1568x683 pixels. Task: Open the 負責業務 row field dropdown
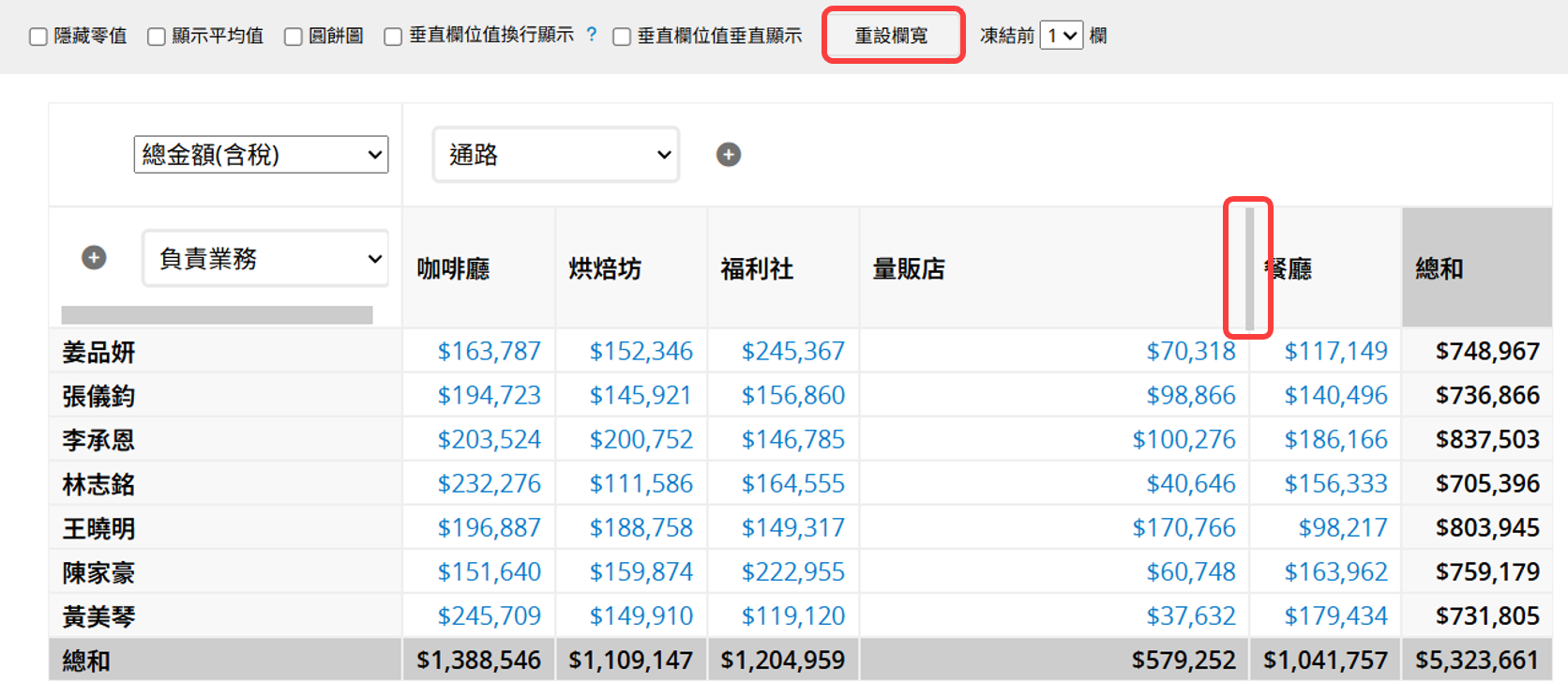pos(265,258)
